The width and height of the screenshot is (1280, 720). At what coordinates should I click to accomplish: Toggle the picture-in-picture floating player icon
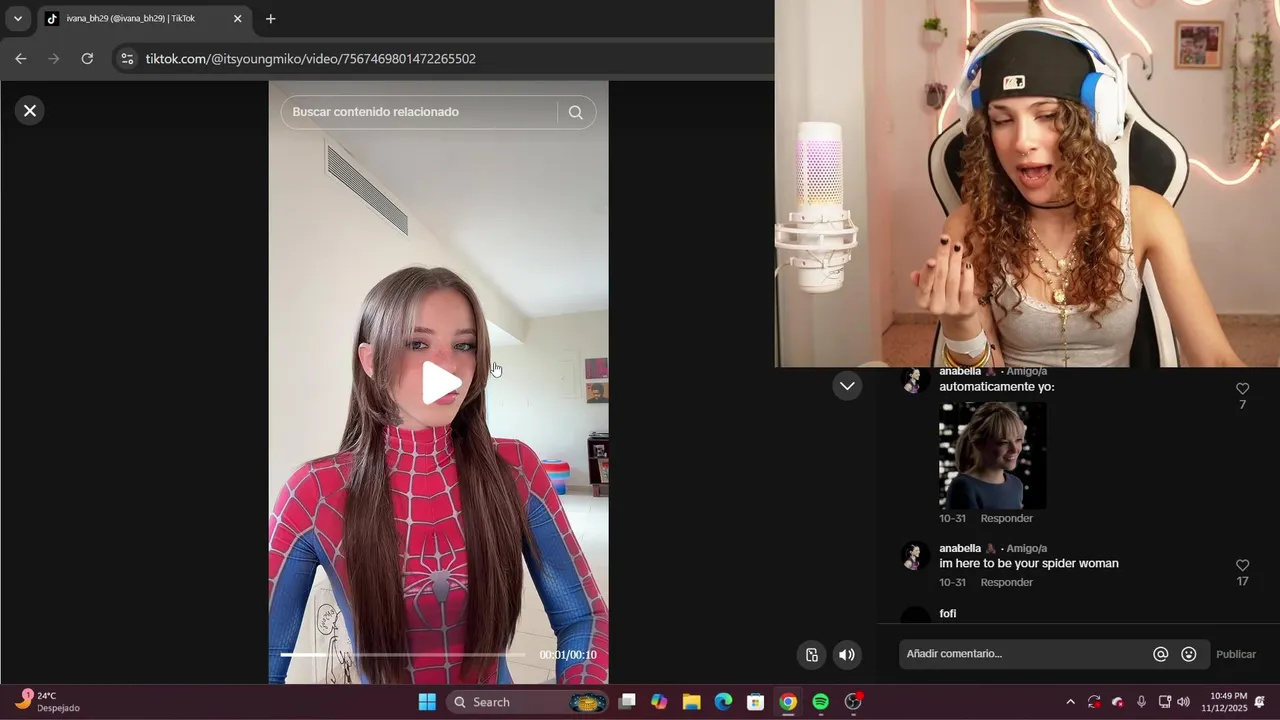[812, 655]
